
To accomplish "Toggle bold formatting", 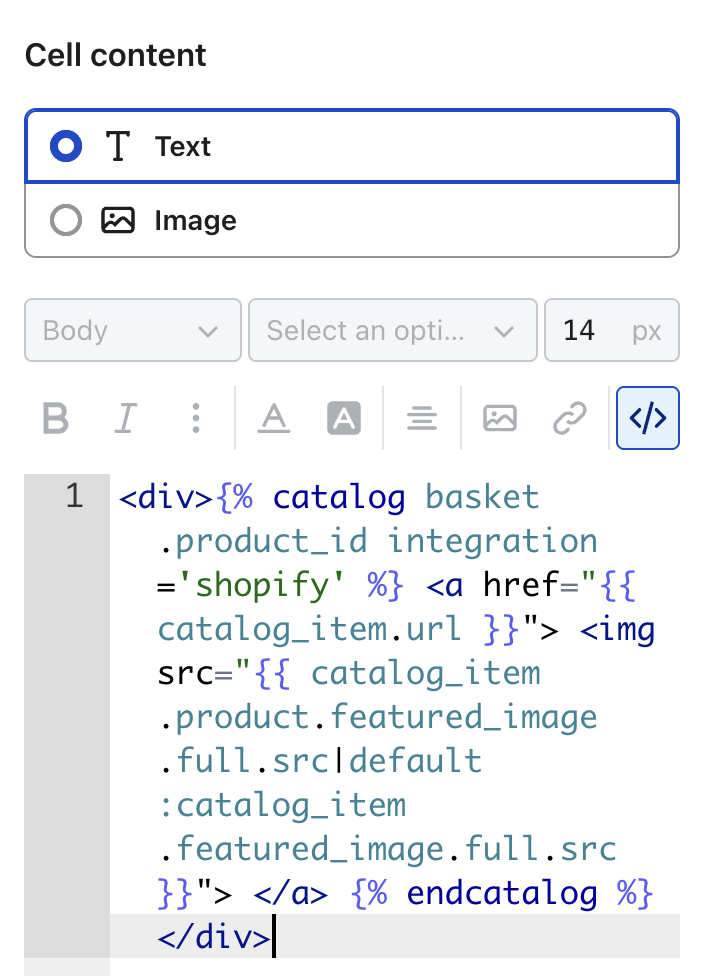I will click(55, 419).
